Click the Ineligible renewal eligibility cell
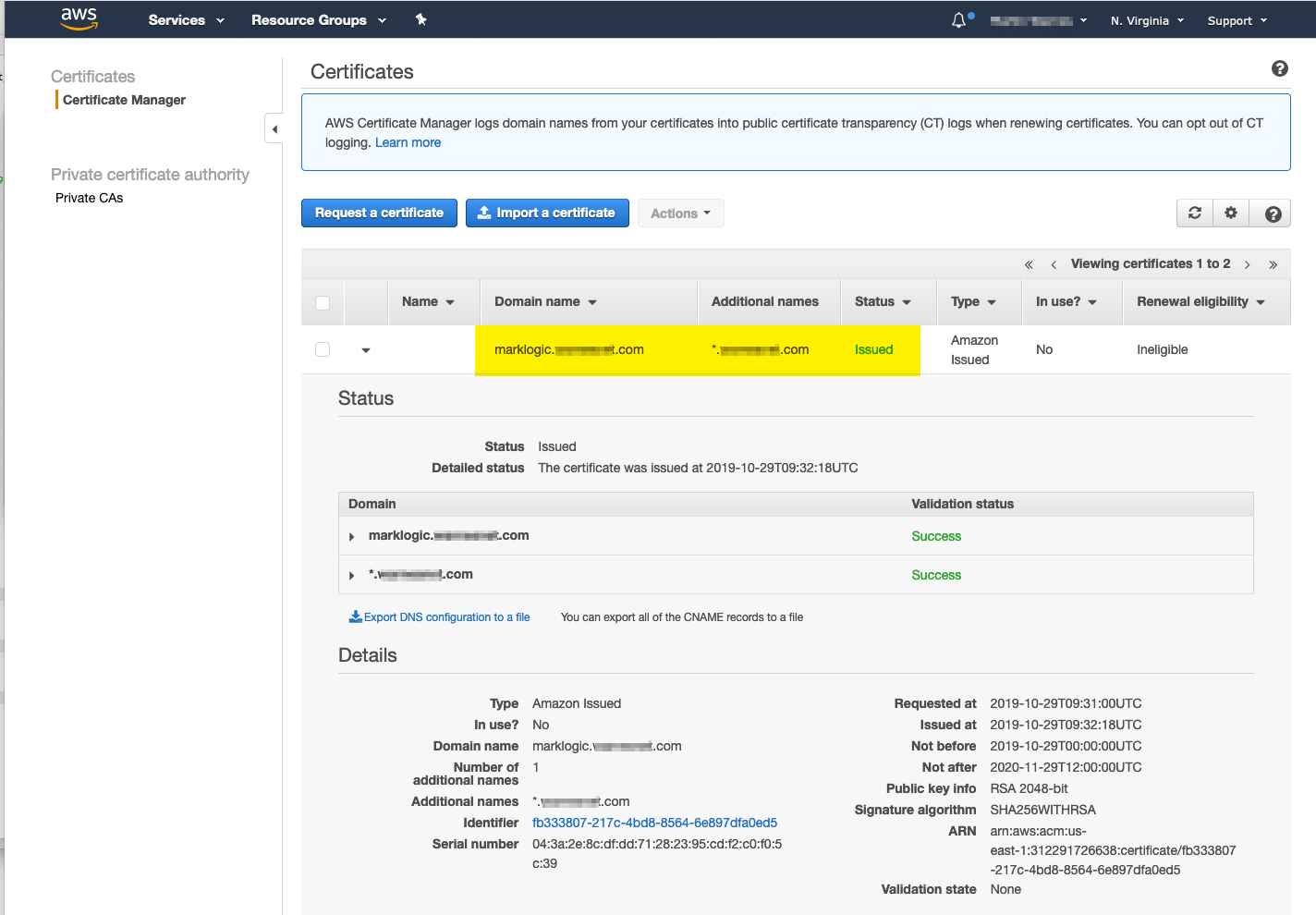1316x915 pixels. [1163, 349]
